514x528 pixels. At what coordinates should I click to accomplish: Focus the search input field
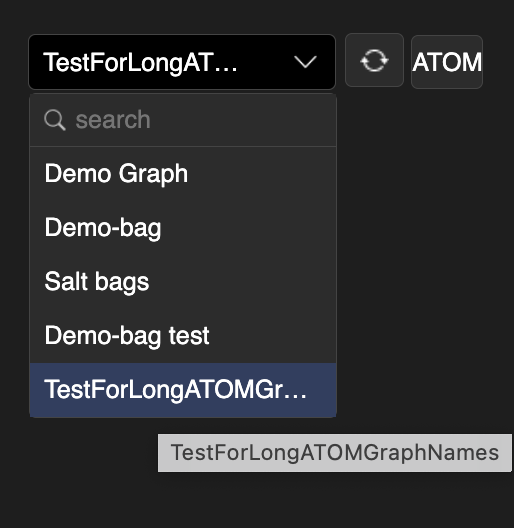pos(183,120)
